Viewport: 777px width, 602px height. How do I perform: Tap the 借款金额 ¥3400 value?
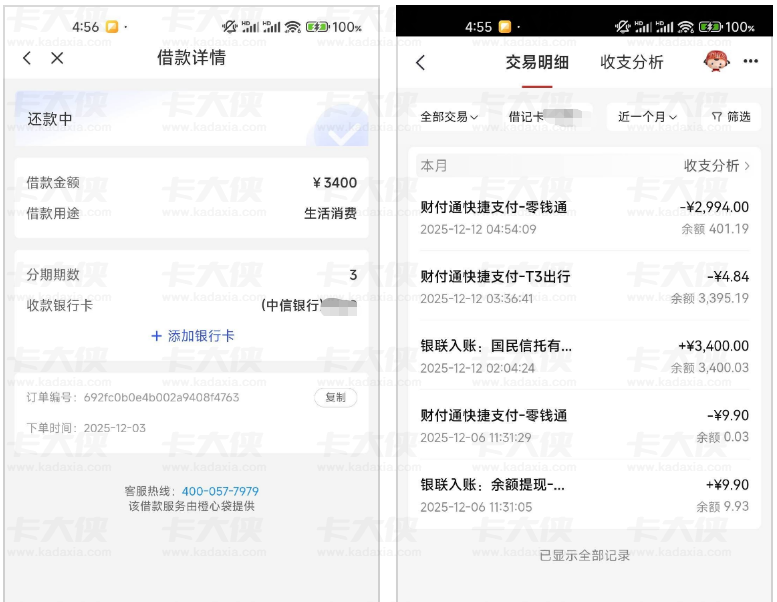click(335, 183)
